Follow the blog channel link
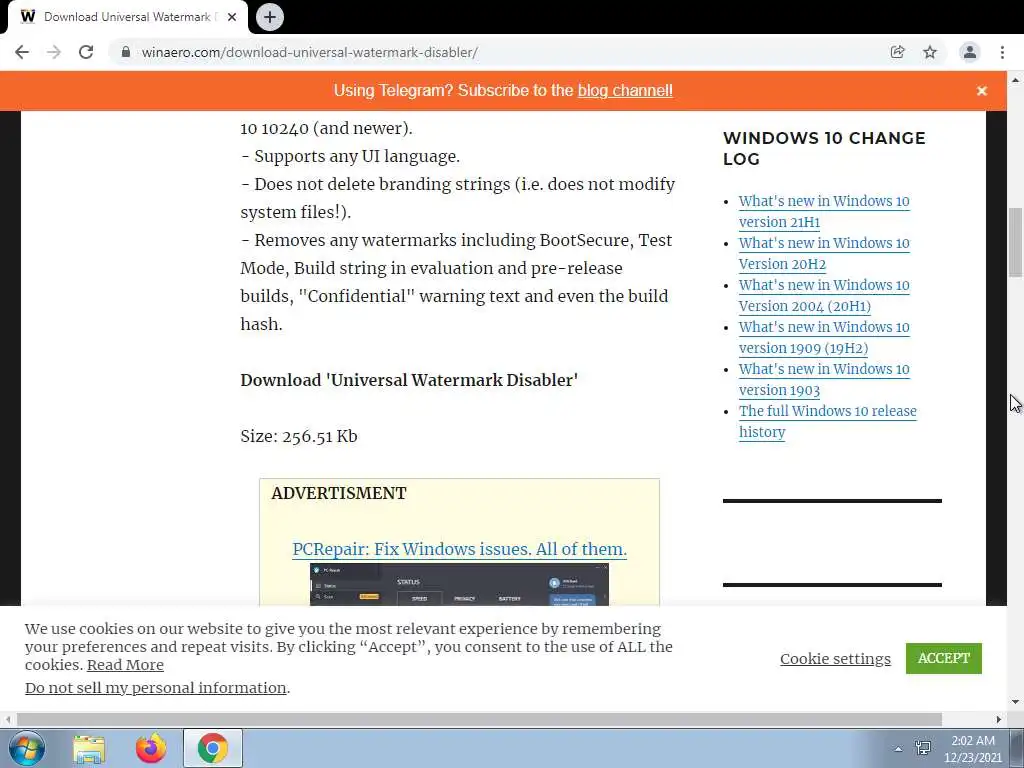Viewport: 1024px width, 768px height. (625, 91)
